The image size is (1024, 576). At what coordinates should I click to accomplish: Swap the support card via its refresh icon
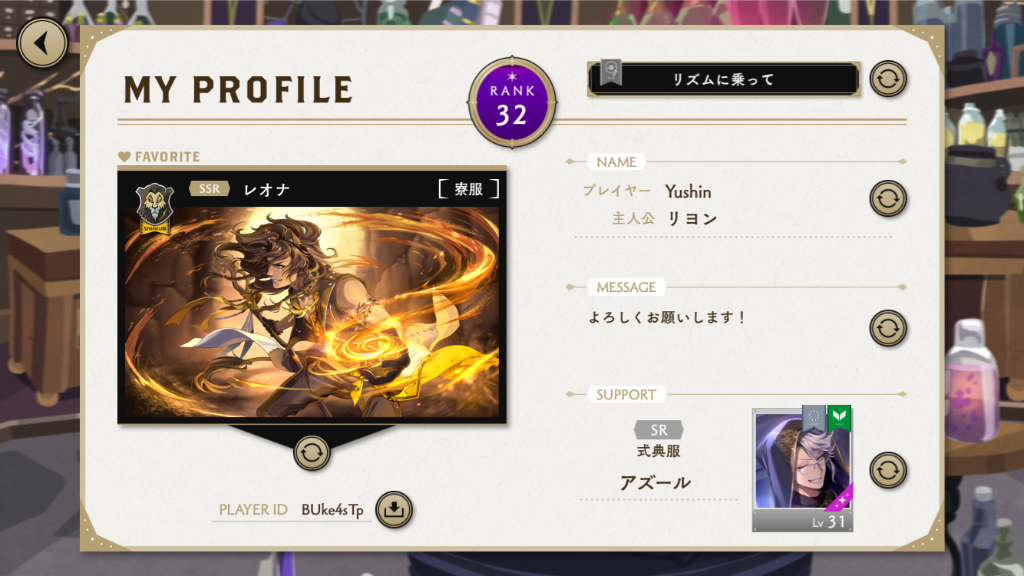point(888,470)
